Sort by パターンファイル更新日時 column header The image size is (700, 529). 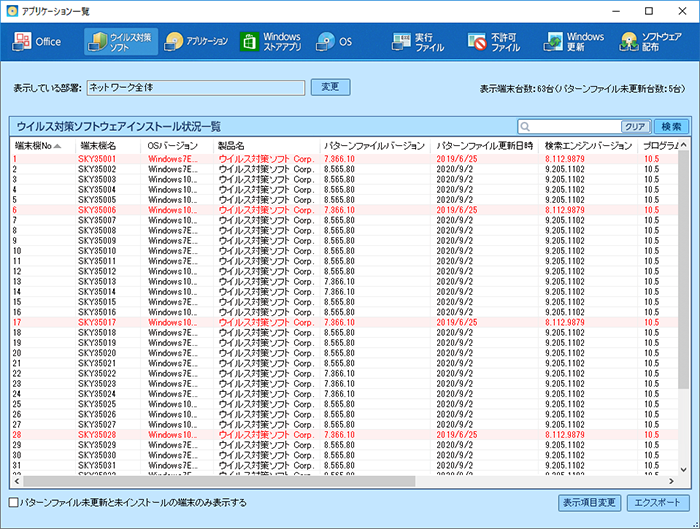pyautogui.click(x=485, y=146)
